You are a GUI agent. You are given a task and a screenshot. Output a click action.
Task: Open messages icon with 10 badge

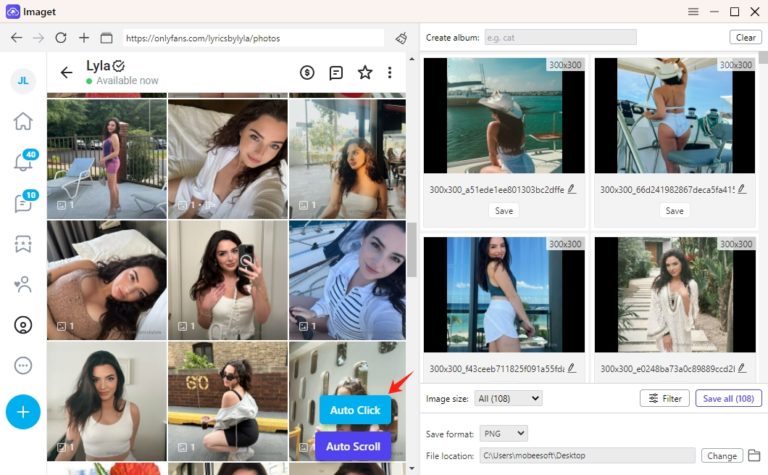23,203
